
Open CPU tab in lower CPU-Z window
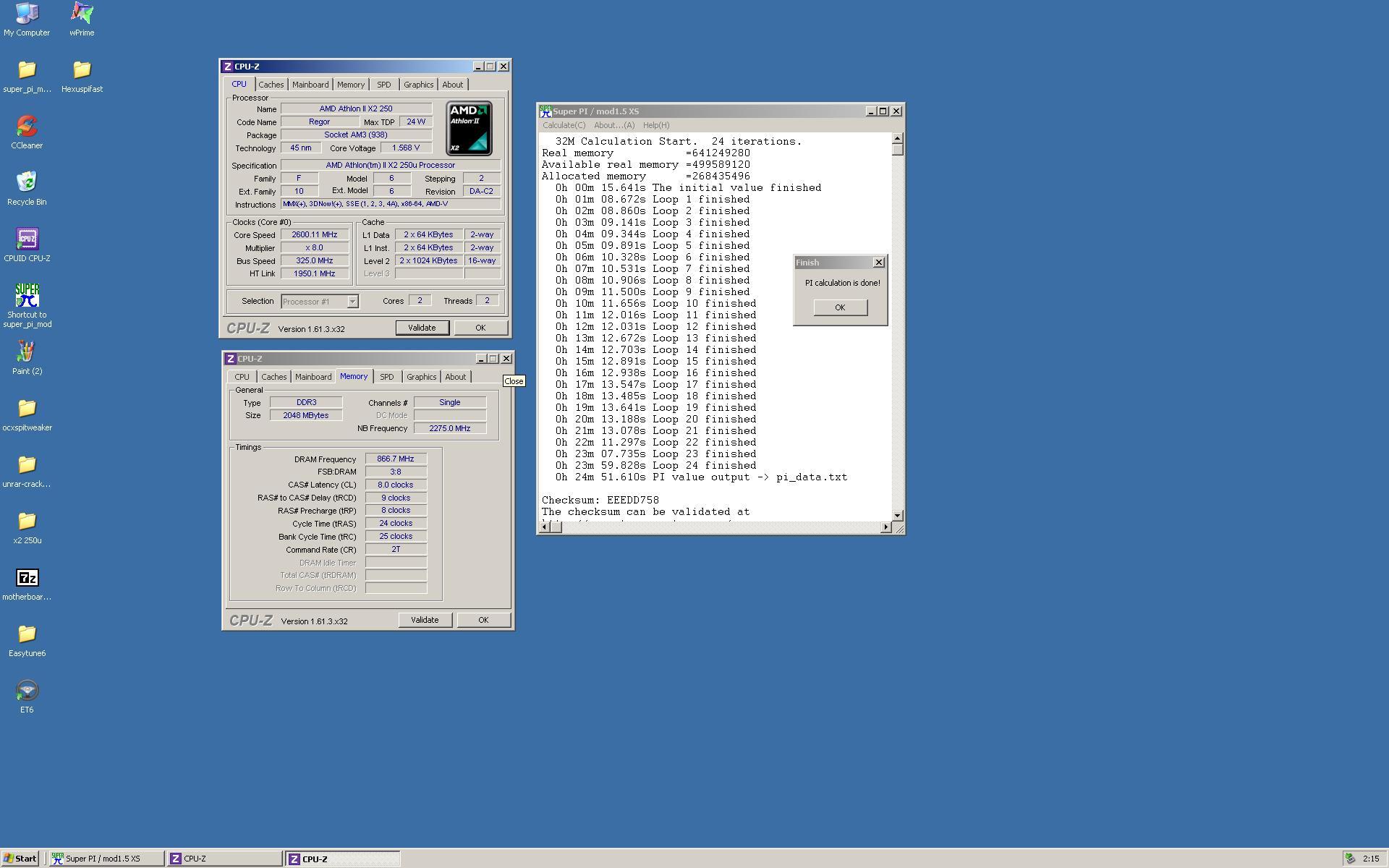(242, 377)
